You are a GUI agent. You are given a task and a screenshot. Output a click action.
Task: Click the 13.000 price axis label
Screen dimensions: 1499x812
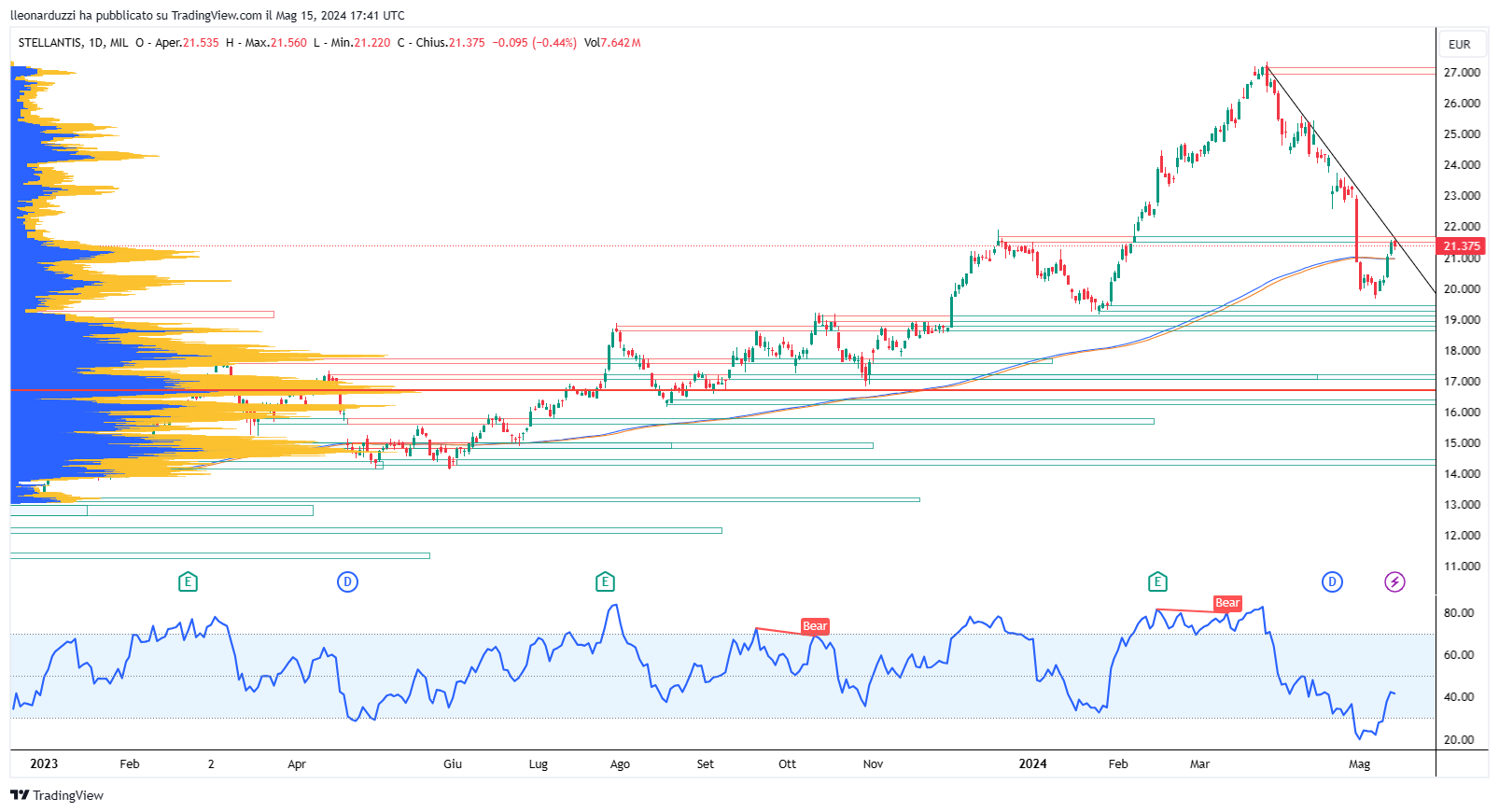tap(1462, 505)
